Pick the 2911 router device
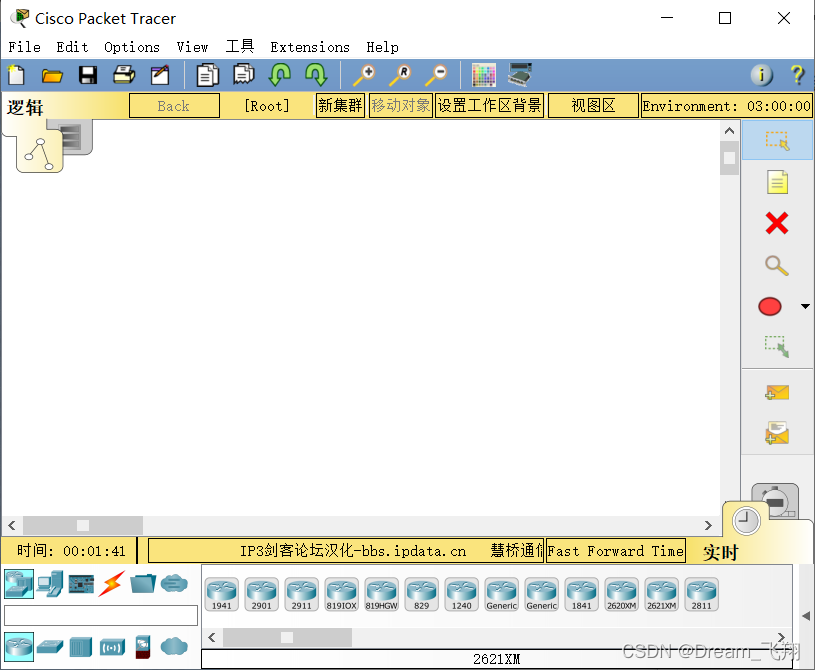Screen dimensions: 815x670 [301, 594]
